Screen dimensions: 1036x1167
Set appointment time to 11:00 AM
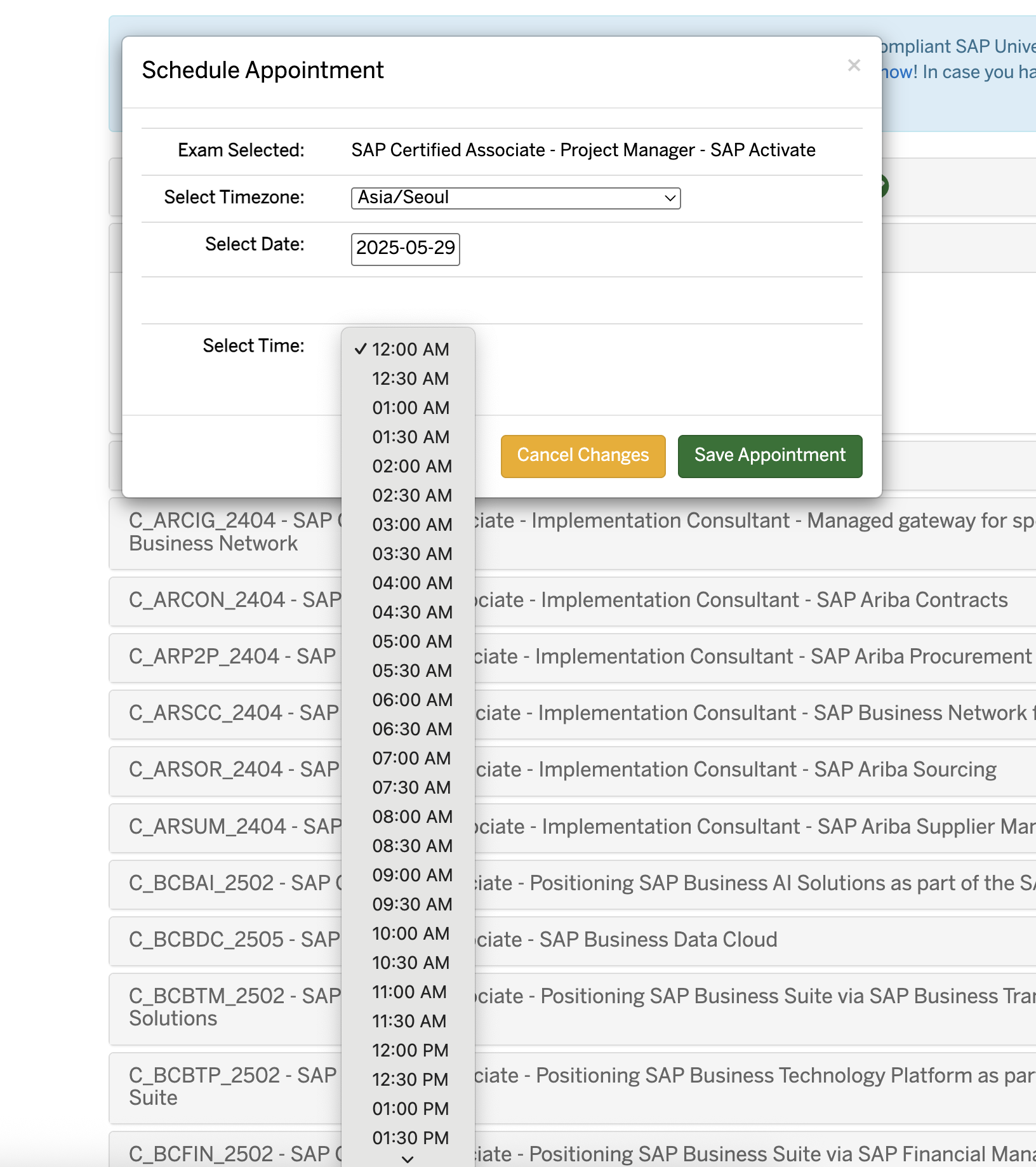pos(408,992)
